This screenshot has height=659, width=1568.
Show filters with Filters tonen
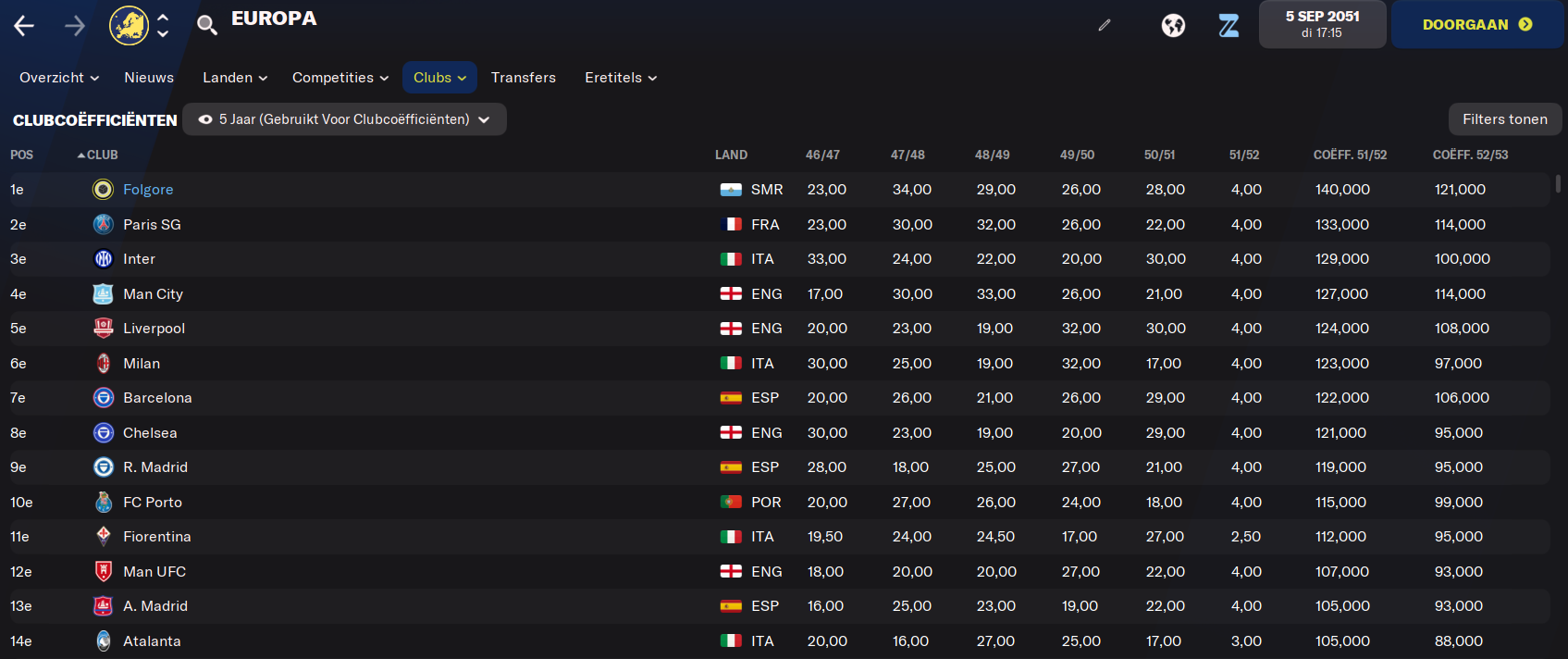click(x=1505, y=119)
